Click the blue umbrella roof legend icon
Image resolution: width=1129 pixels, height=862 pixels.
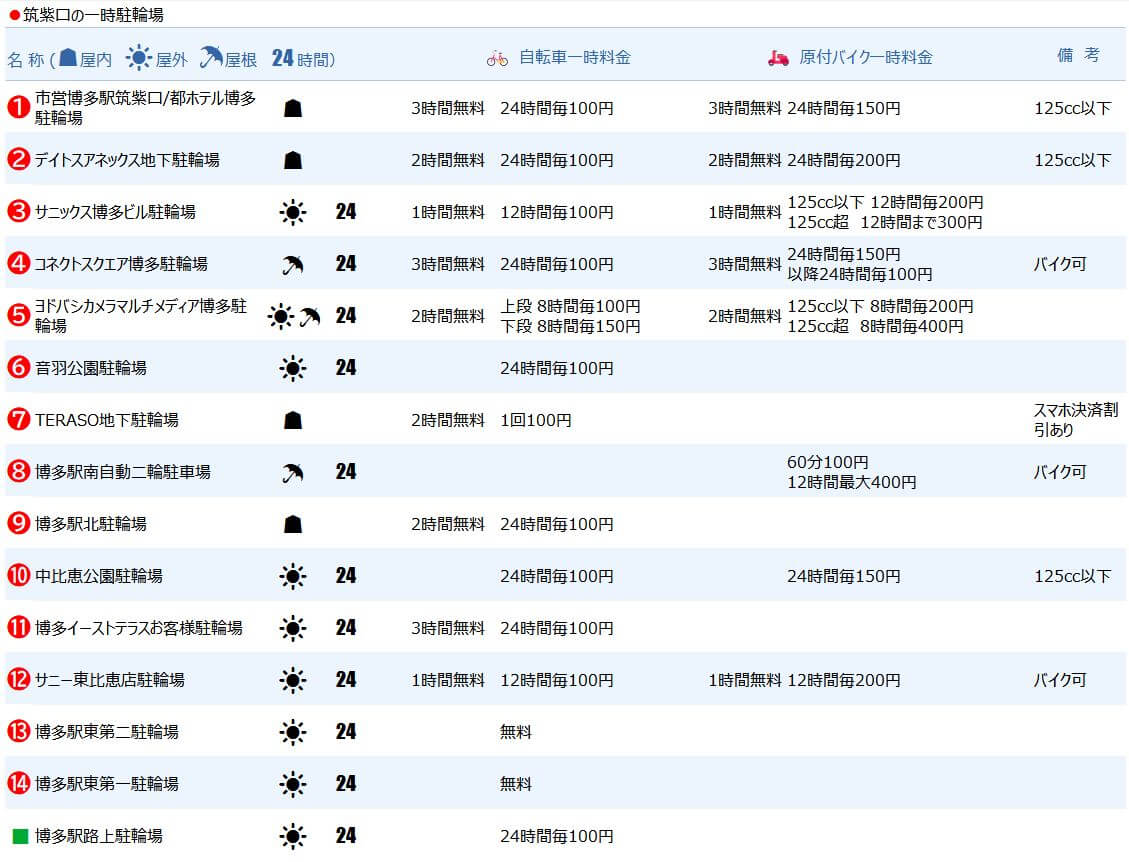[x=210, y=57]
